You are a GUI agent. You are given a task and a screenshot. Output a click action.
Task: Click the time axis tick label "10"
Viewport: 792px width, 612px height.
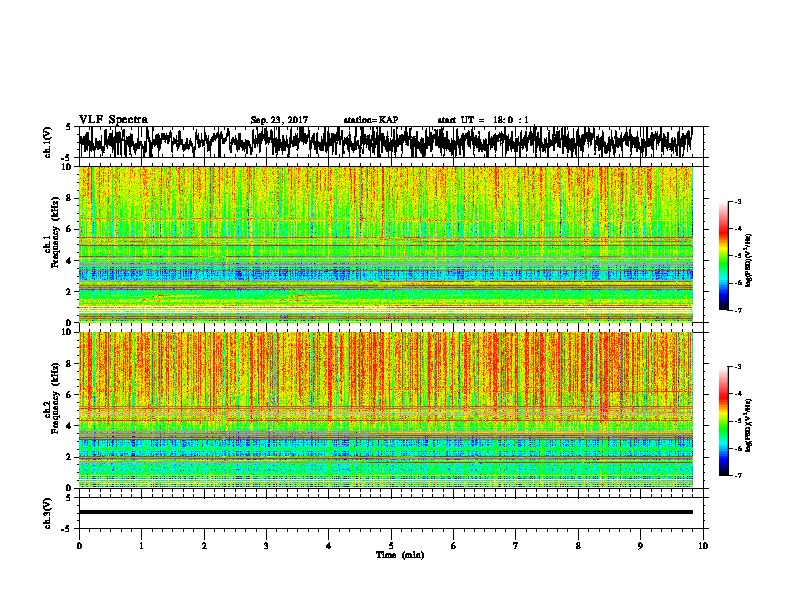tap(703, 546)
